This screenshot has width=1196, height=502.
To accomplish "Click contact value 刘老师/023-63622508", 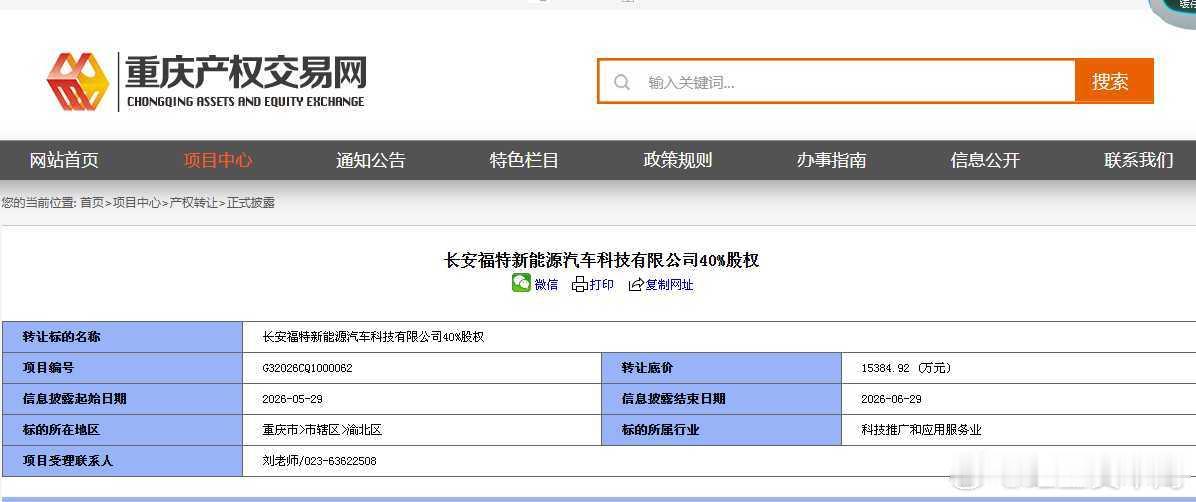I will tap(320, 461).
